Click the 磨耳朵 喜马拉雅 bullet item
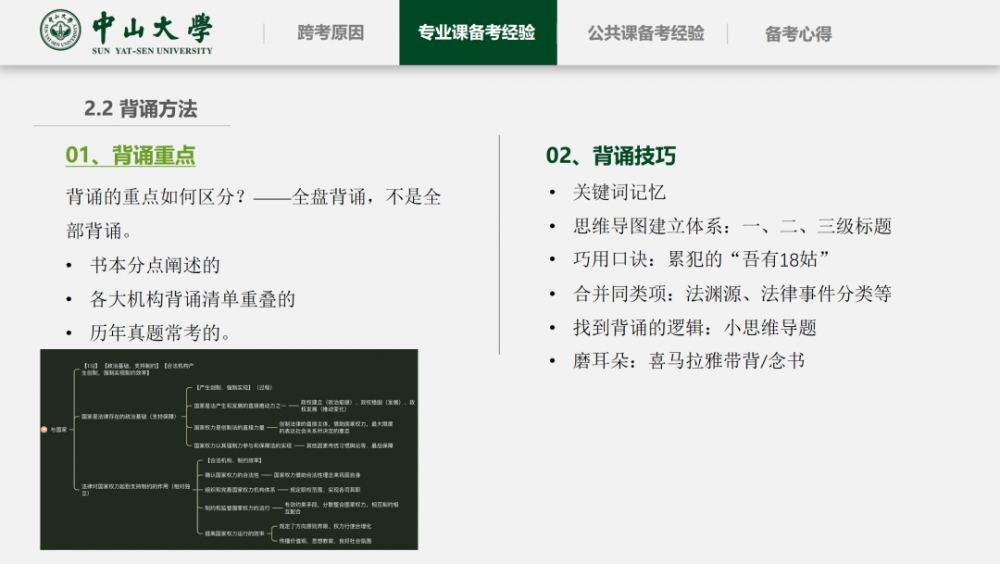 (687, 361)
